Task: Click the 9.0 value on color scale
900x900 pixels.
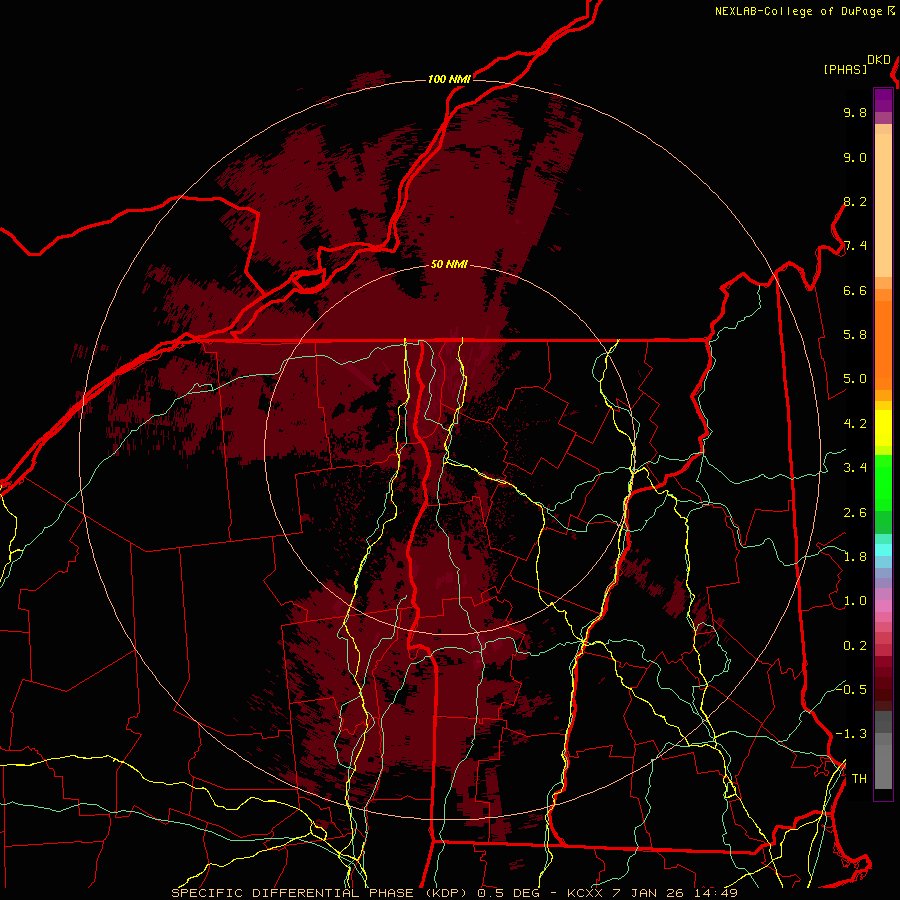Action: (855, 157)
